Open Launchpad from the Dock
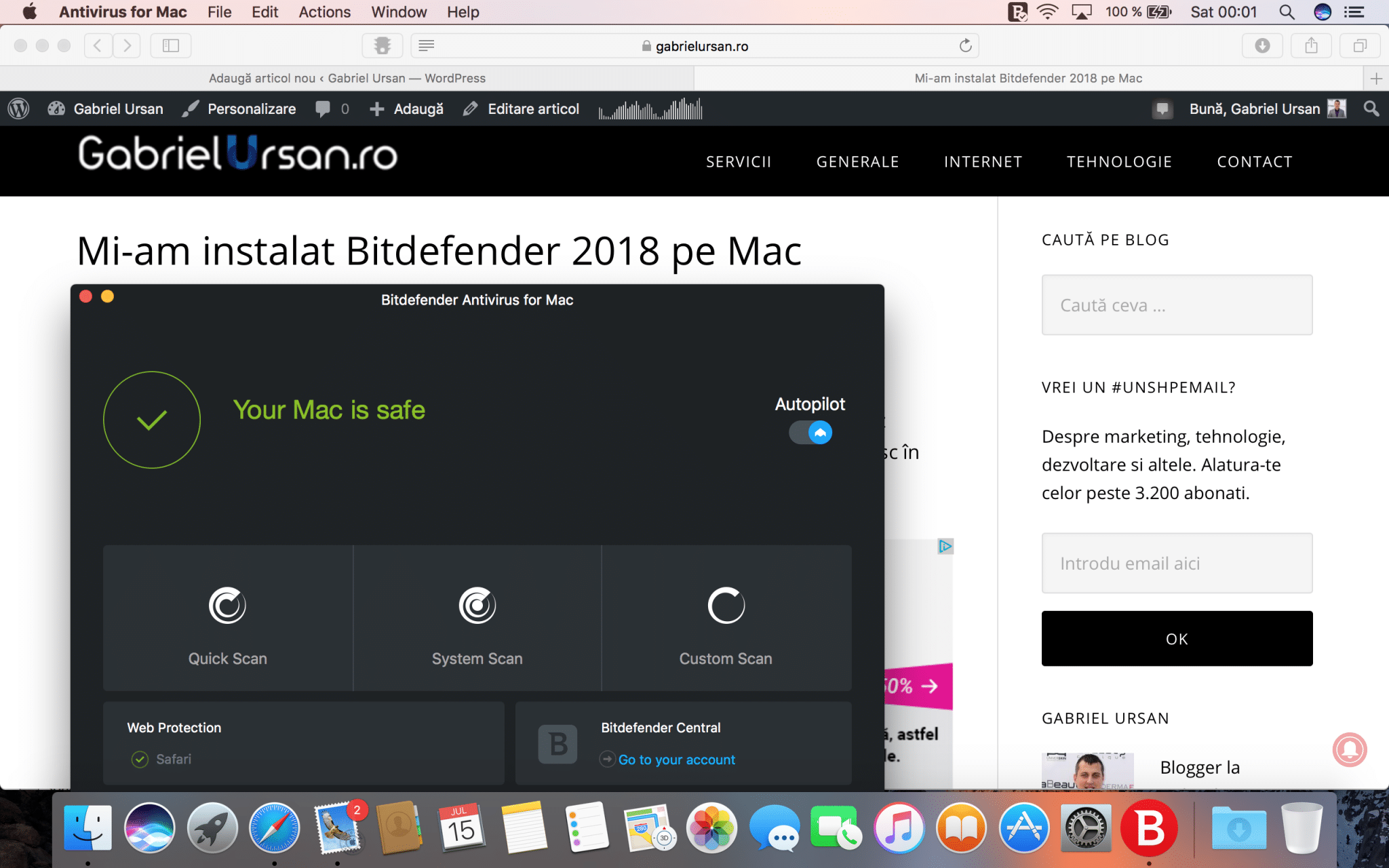The height and width of the screenshot is (868, 1389). (x=212, y=828)
